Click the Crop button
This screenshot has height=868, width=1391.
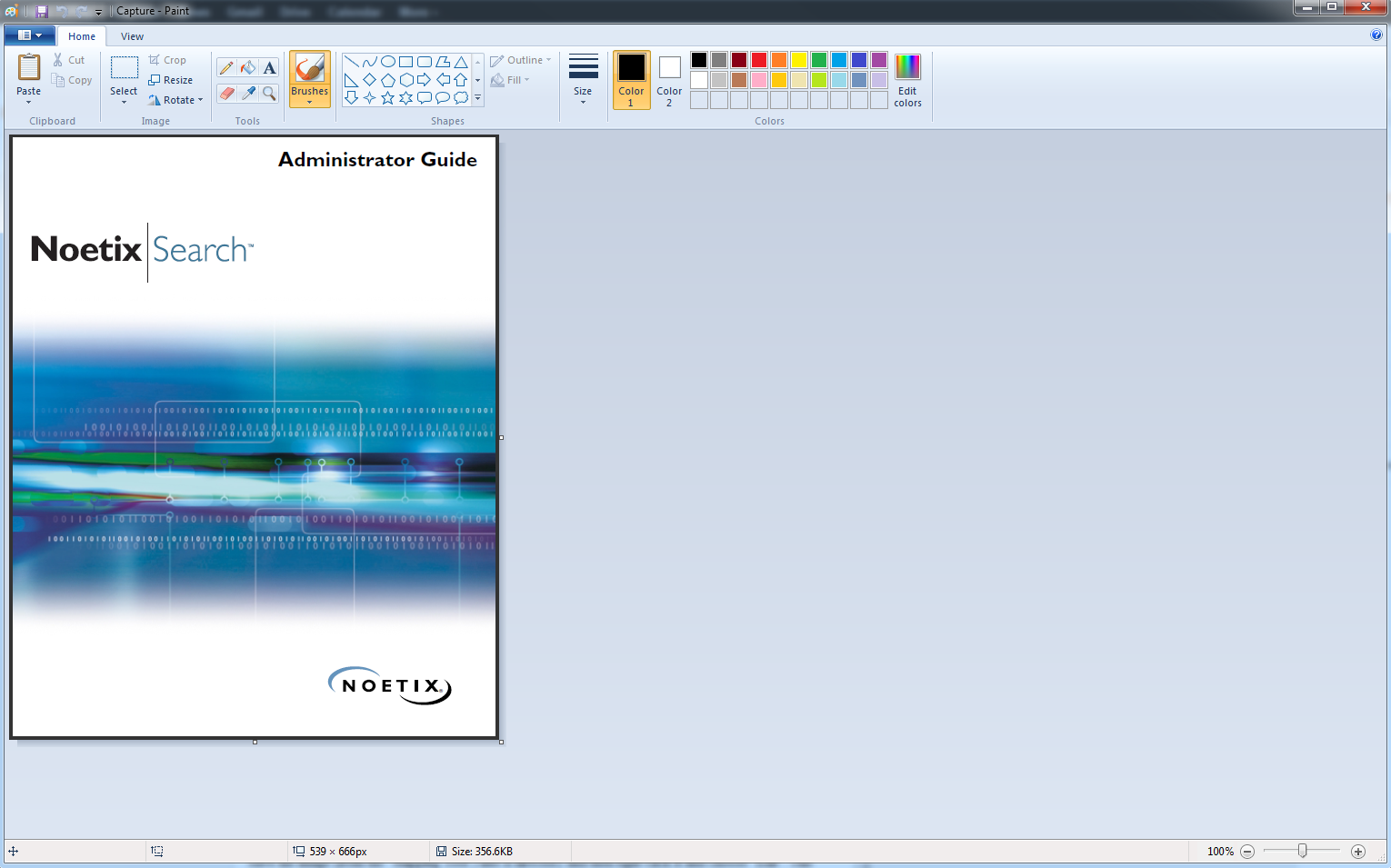click(x=167, y=60)
